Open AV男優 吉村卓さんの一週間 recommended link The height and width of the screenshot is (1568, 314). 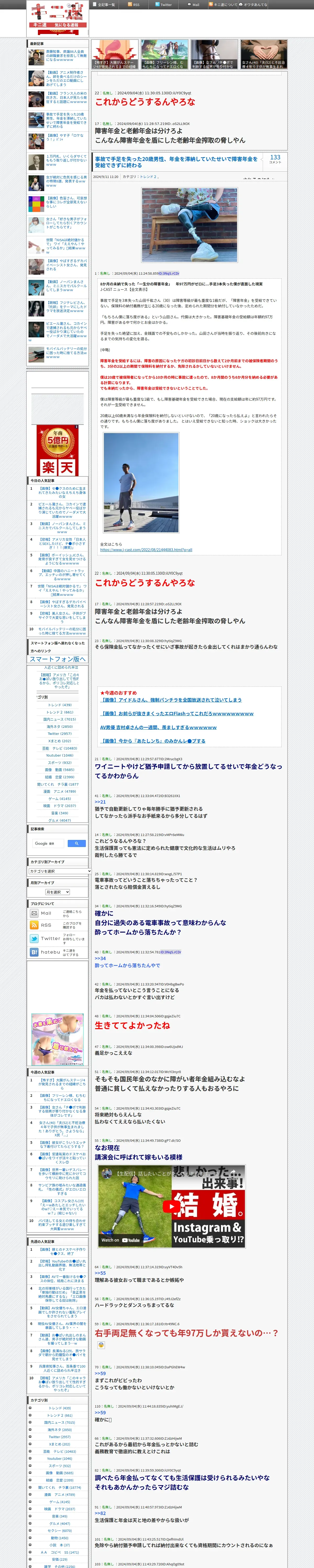[159, 727]
